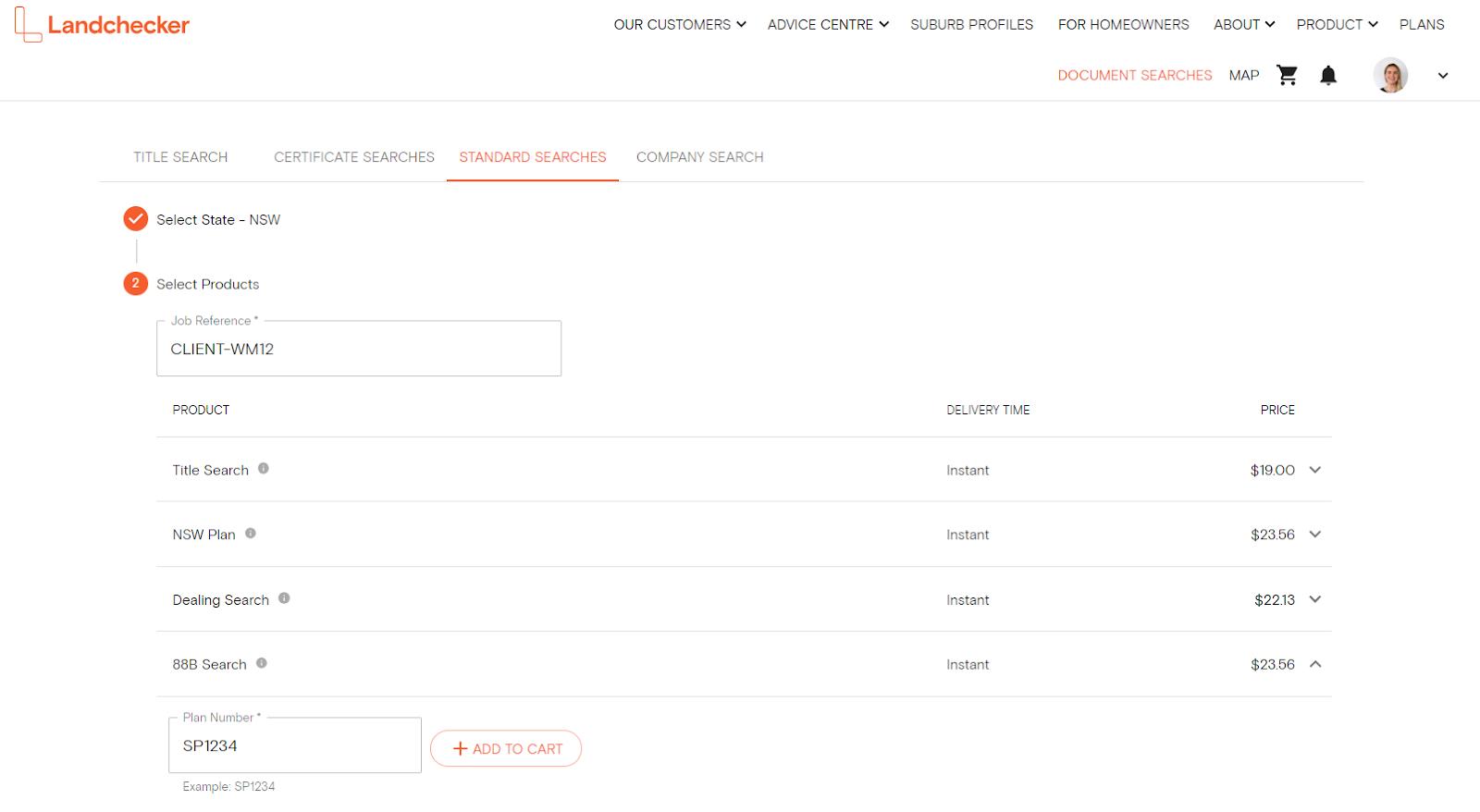Open the Advice Centre dropdown

828,25
